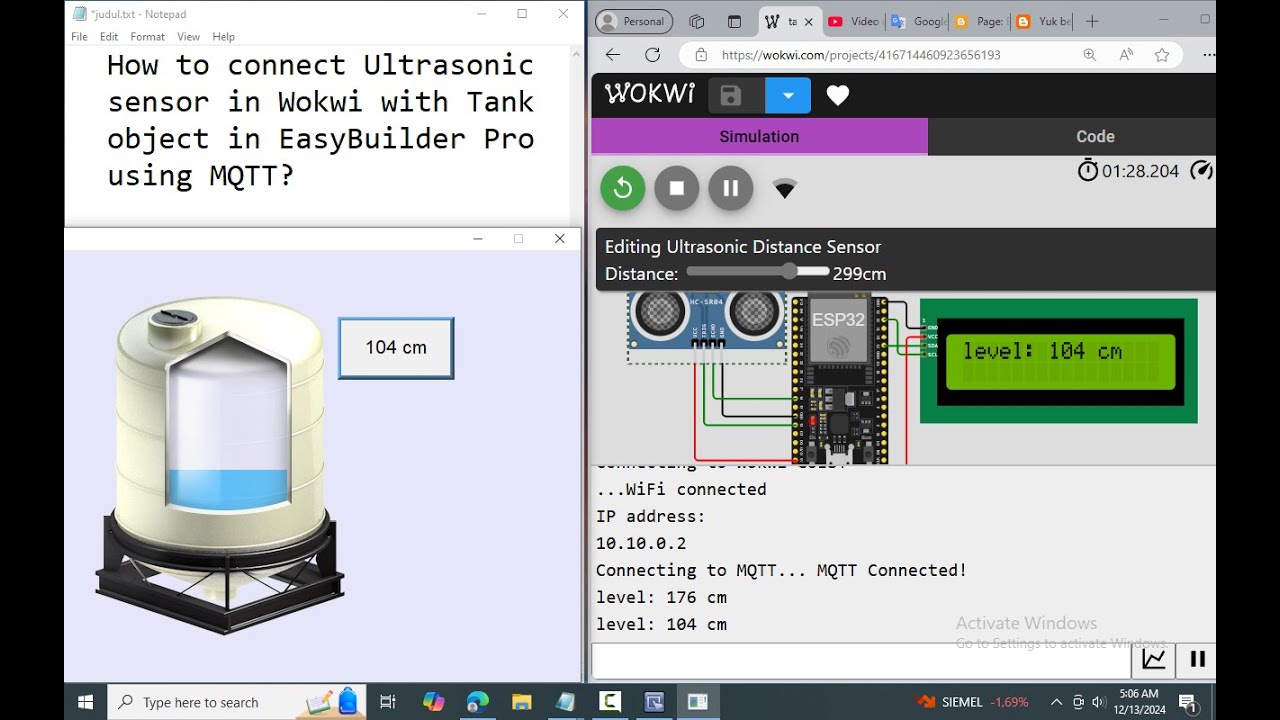Open the Notepad taskbar icon

click(566, 702)
